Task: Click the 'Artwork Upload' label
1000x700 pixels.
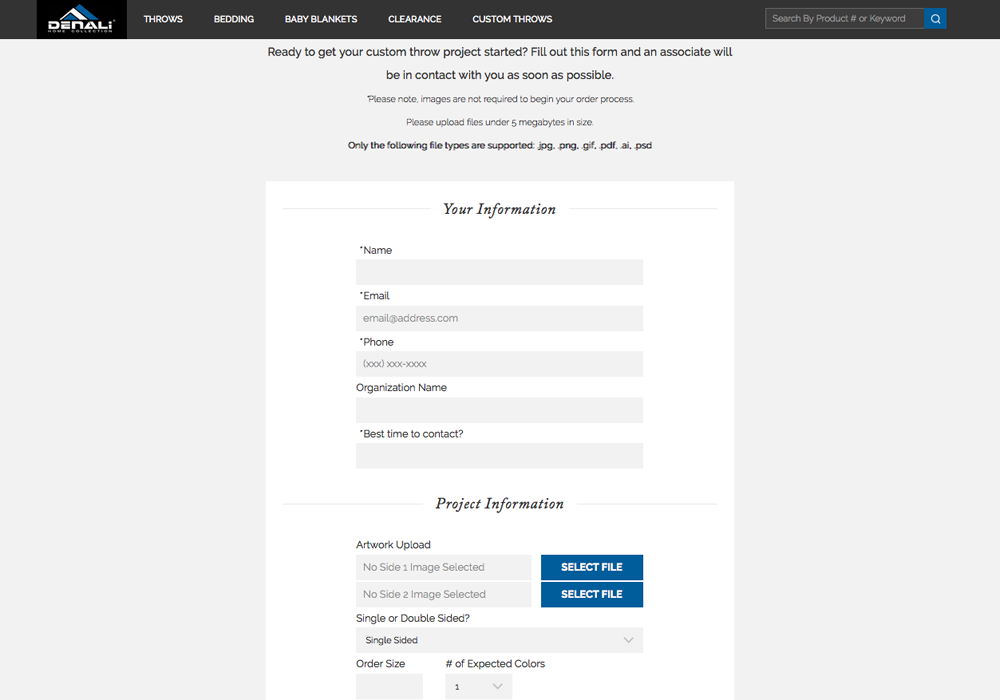Action: click(393, 544)
